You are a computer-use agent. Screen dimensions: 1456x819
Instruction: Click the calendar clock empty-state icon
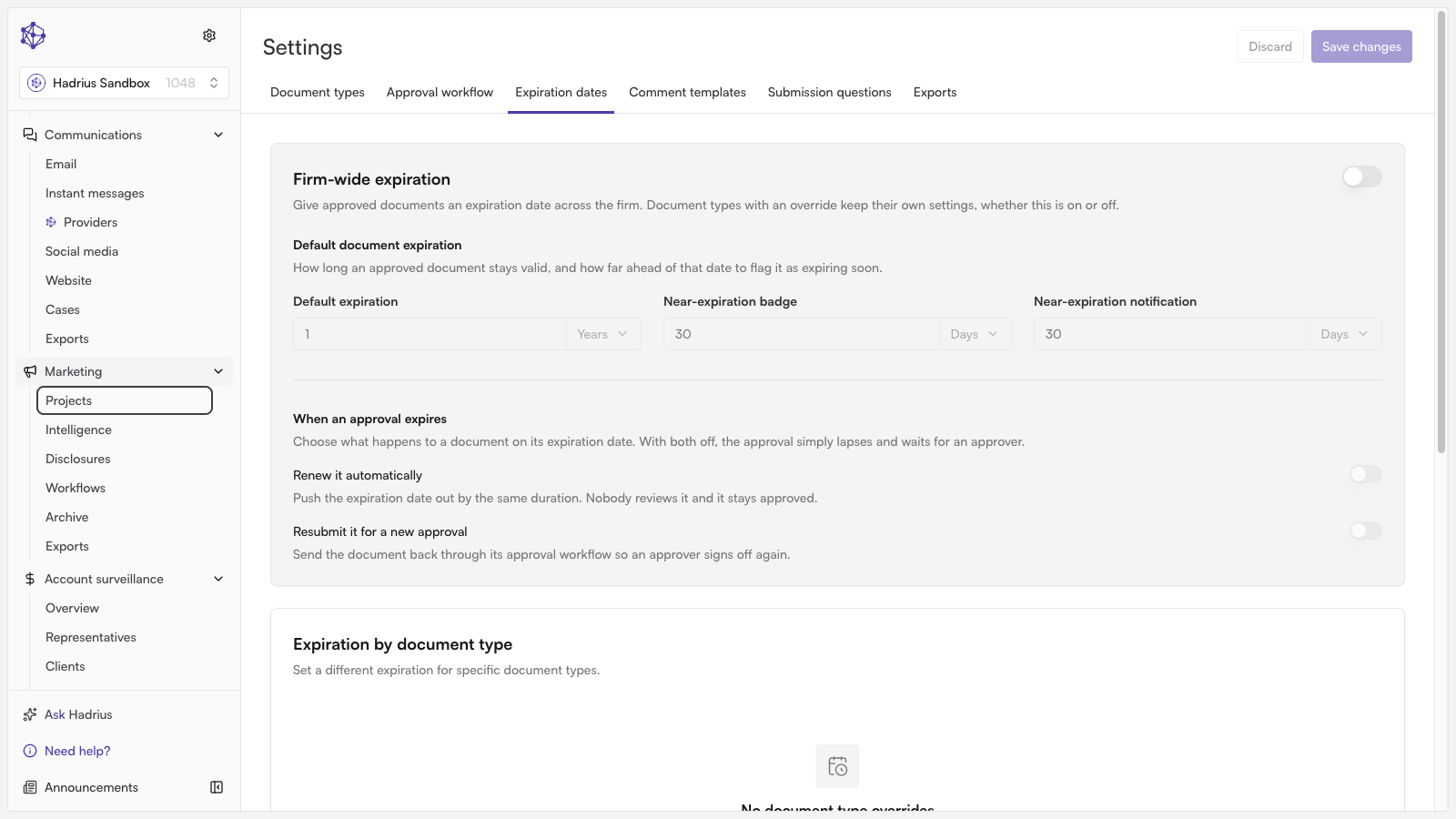coord(837,766)
